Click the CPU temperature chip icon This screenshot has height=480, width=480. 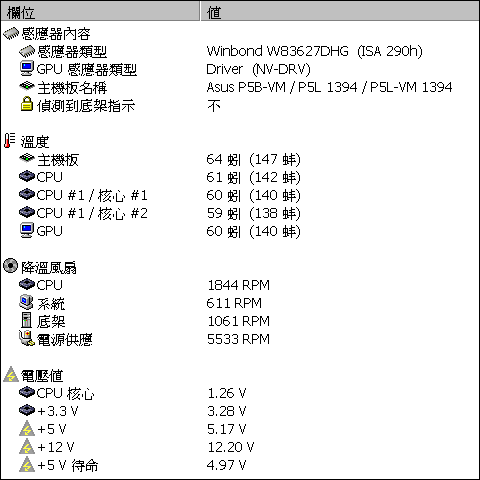point(27,176)
